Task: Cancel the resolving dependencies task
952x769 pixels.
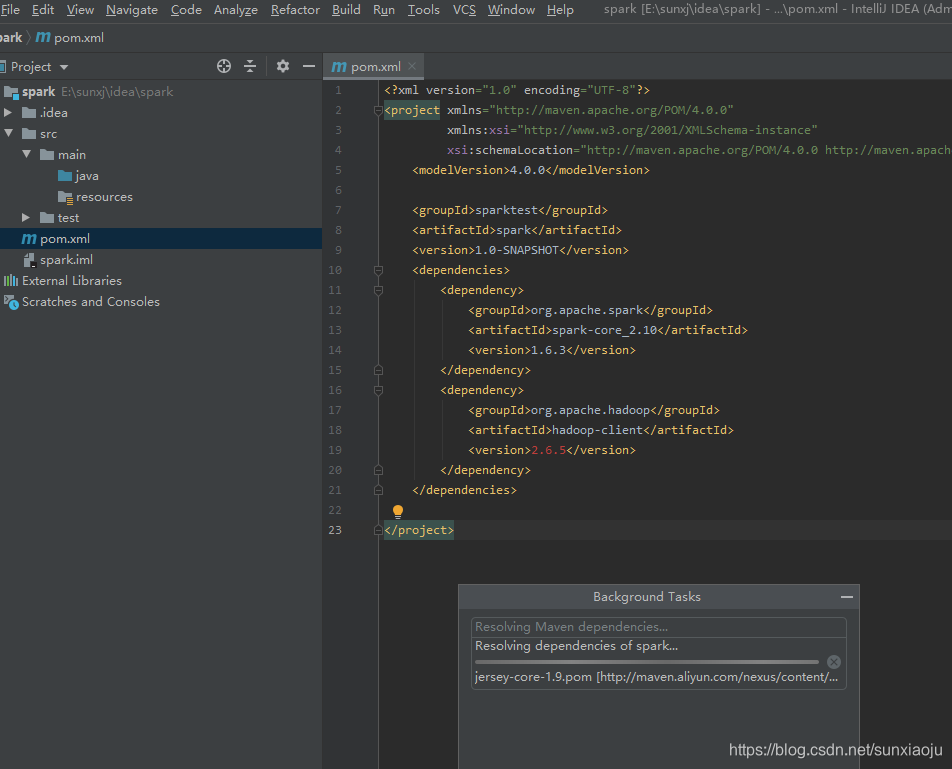Action: (834, 662)
